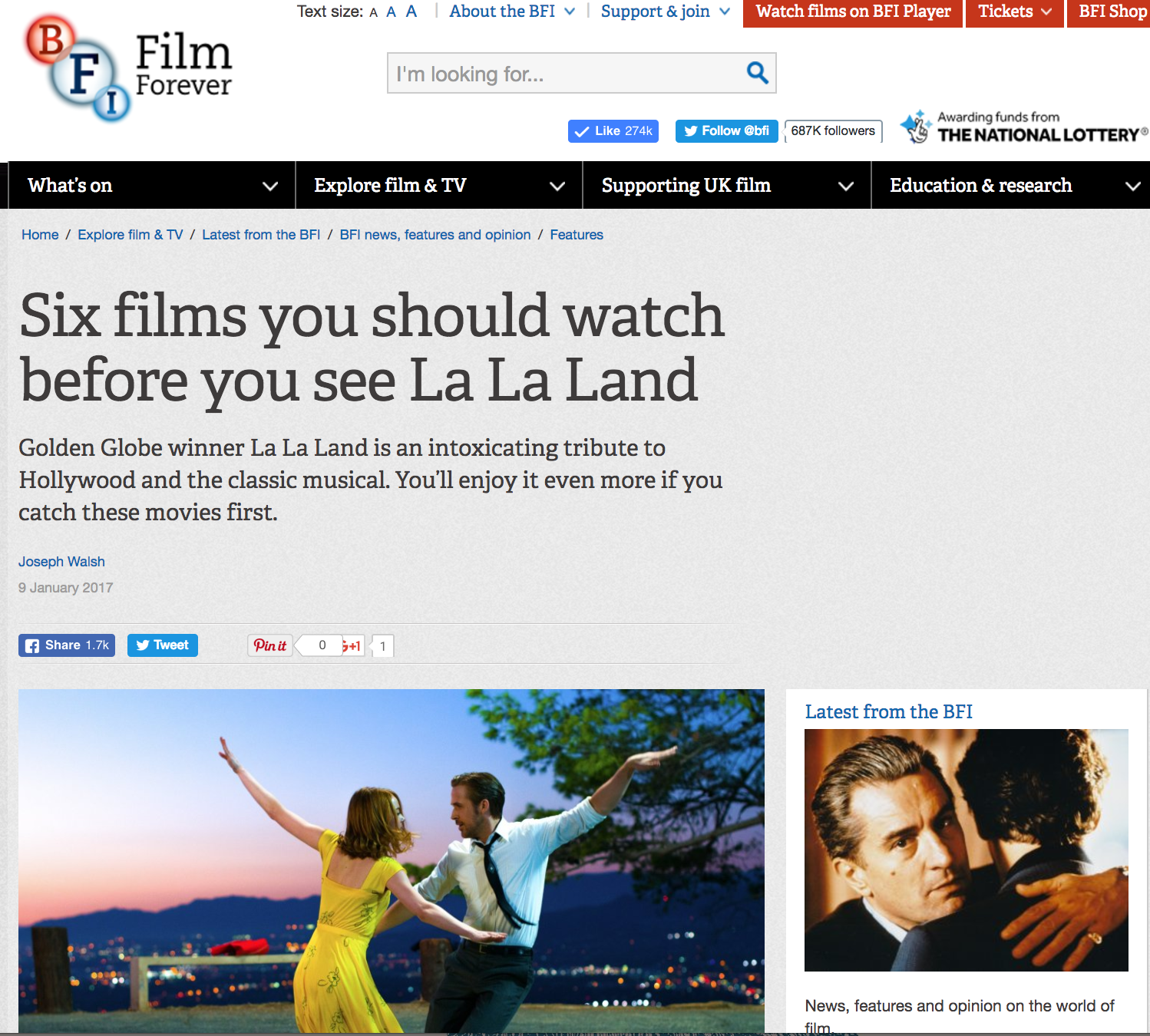Select the largest text size A
1150x1036 pixels.
tap(411, 11)
